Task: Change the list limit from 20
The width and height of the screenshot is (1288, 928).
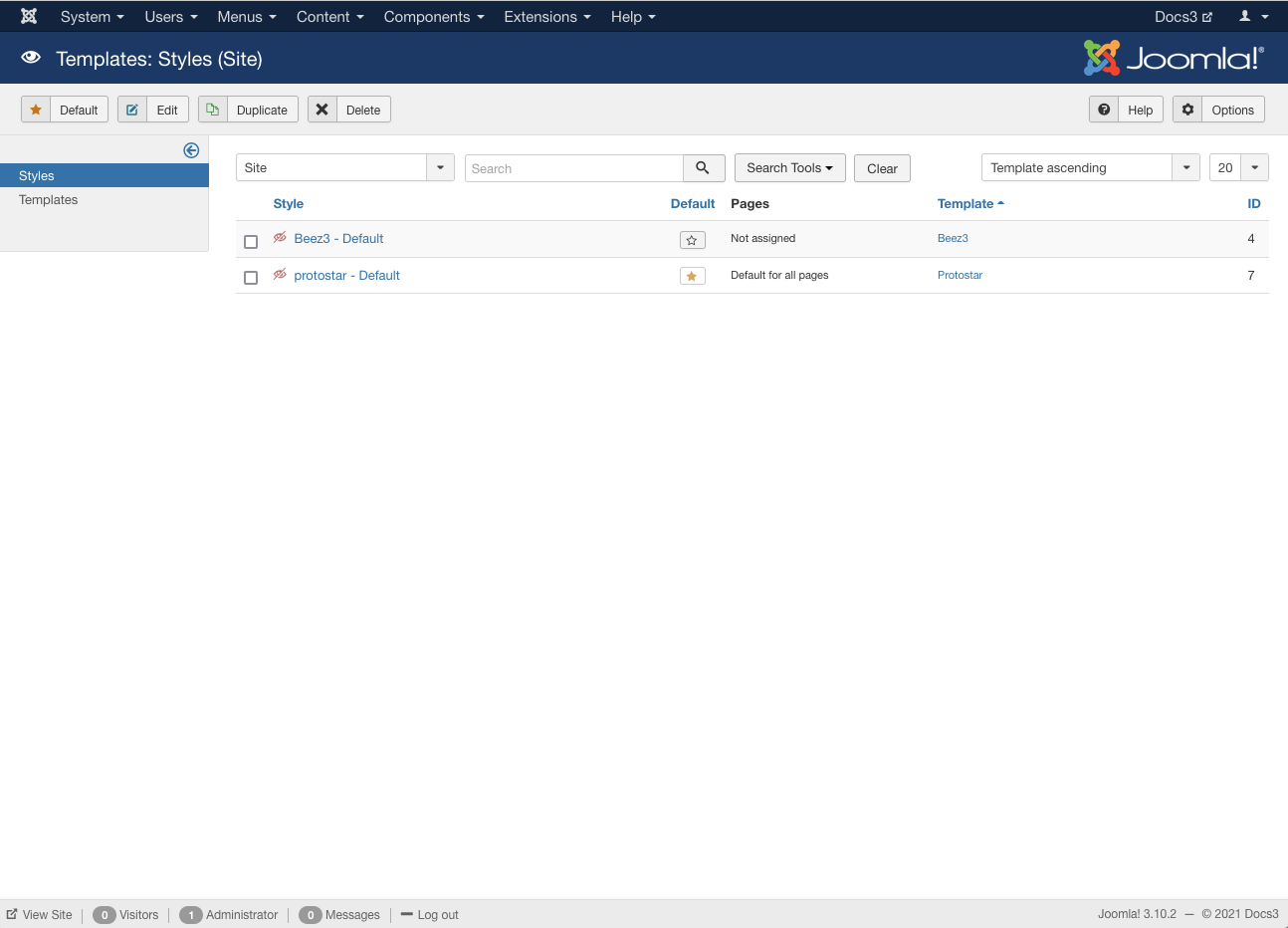Action: click(x=1238, y=167)
